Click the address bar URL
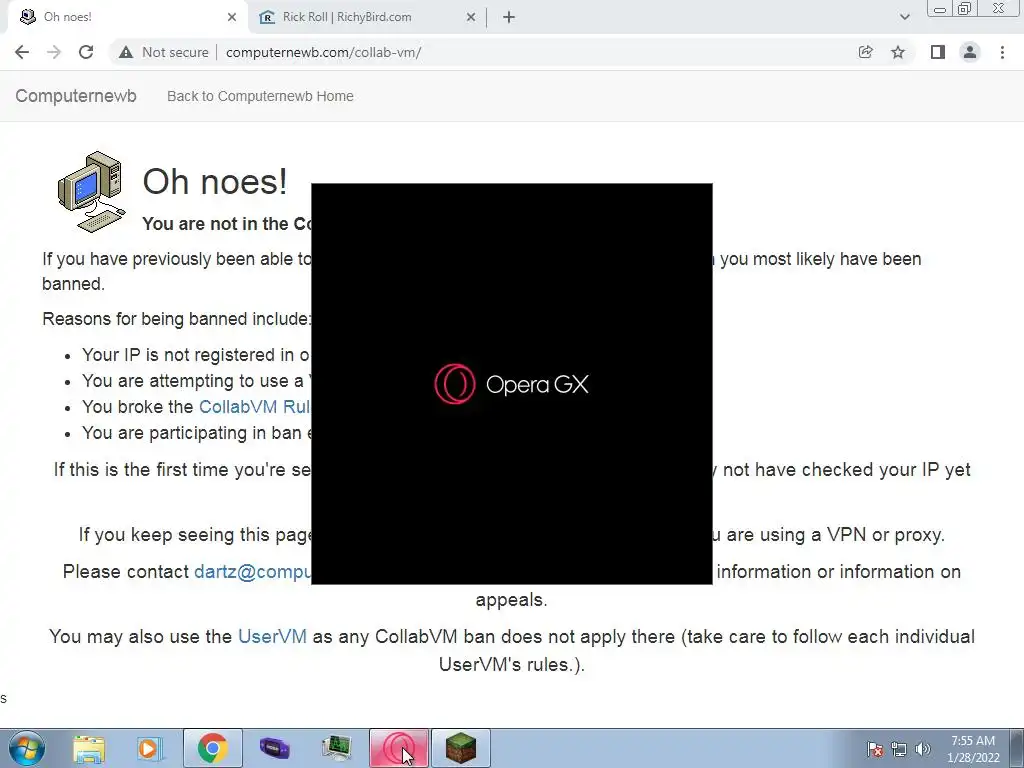 [323, 52]
